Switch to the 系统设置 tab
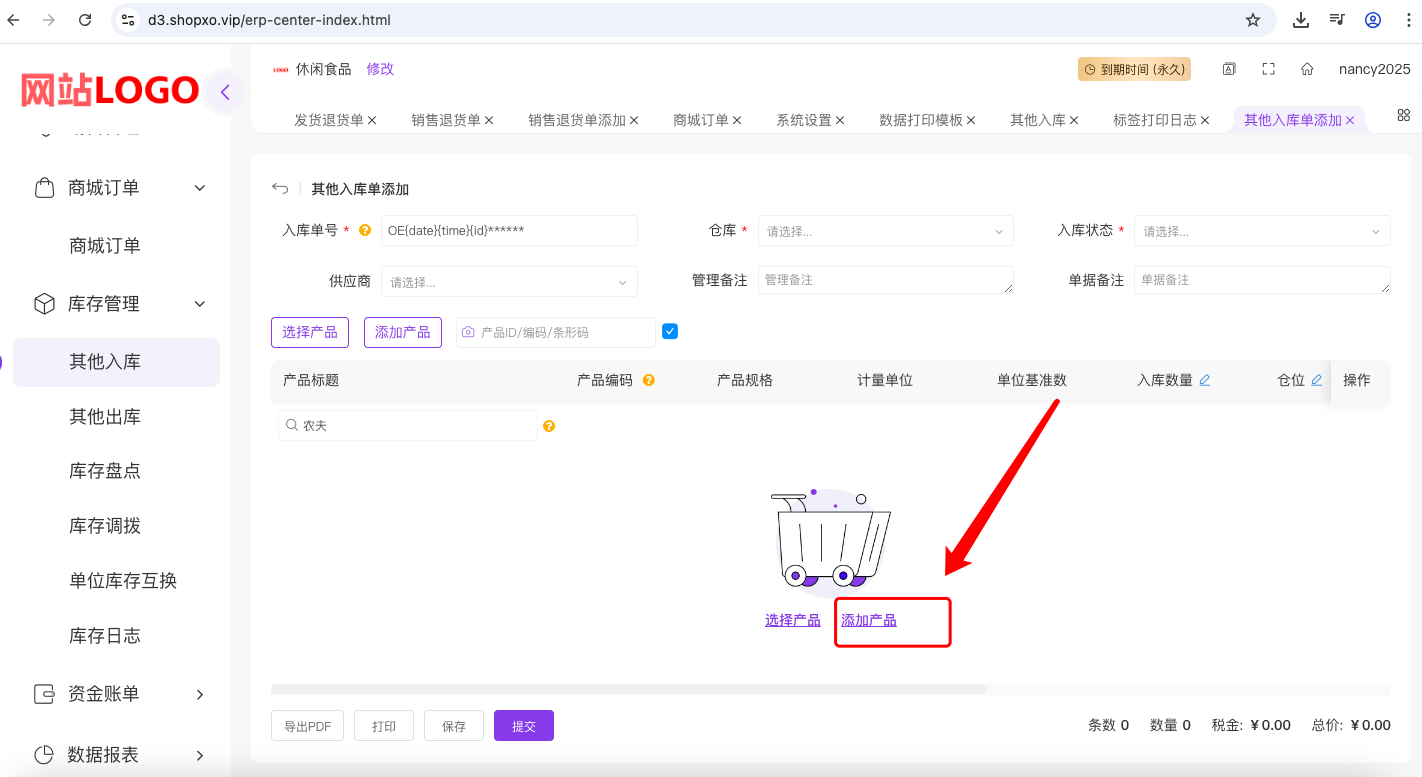This screenshot has width=1422, height=777. point(804,120)
